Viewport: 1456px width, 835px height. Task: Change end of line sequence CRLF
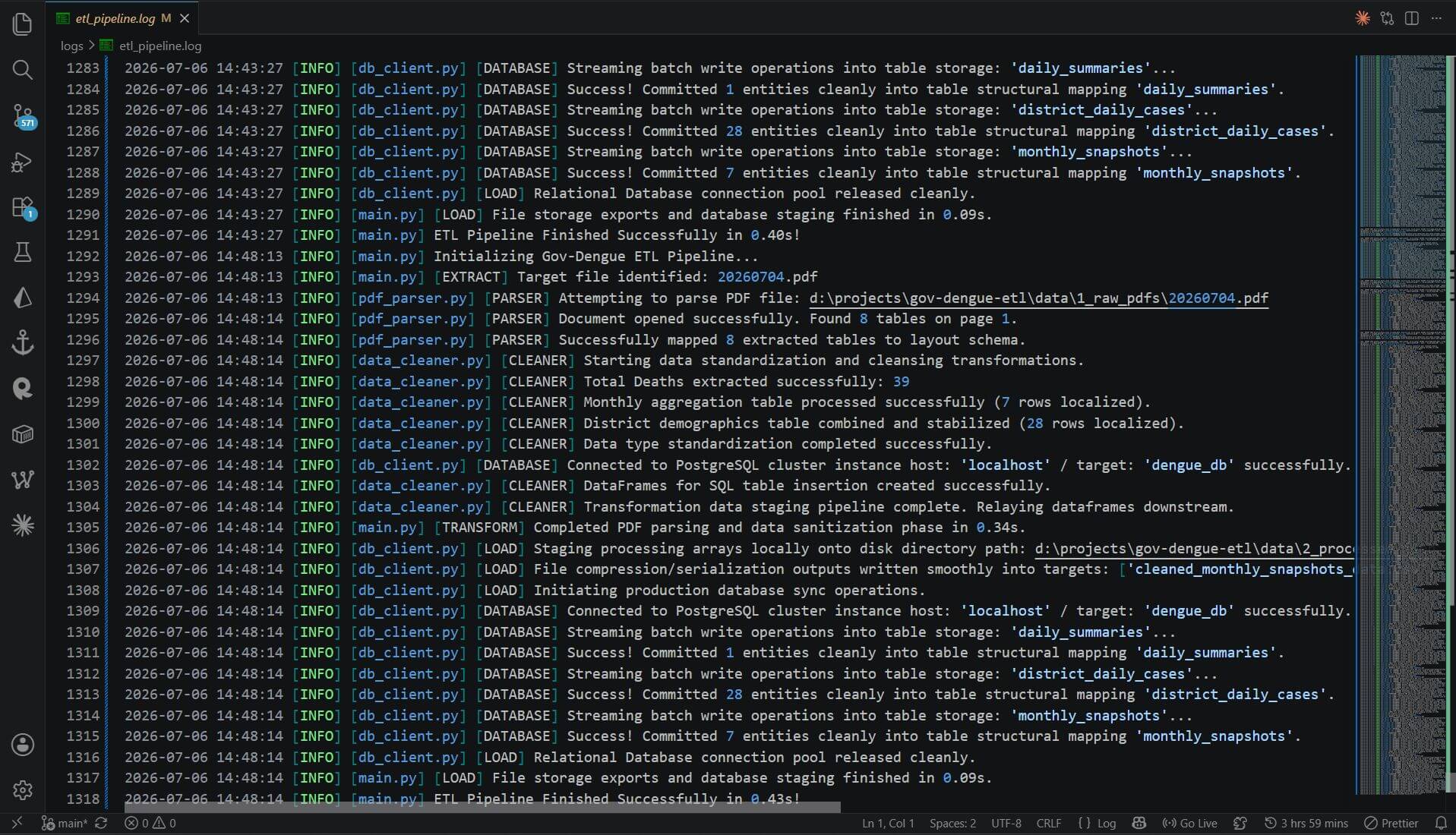pyautogui.click(x=1049, y=823)
